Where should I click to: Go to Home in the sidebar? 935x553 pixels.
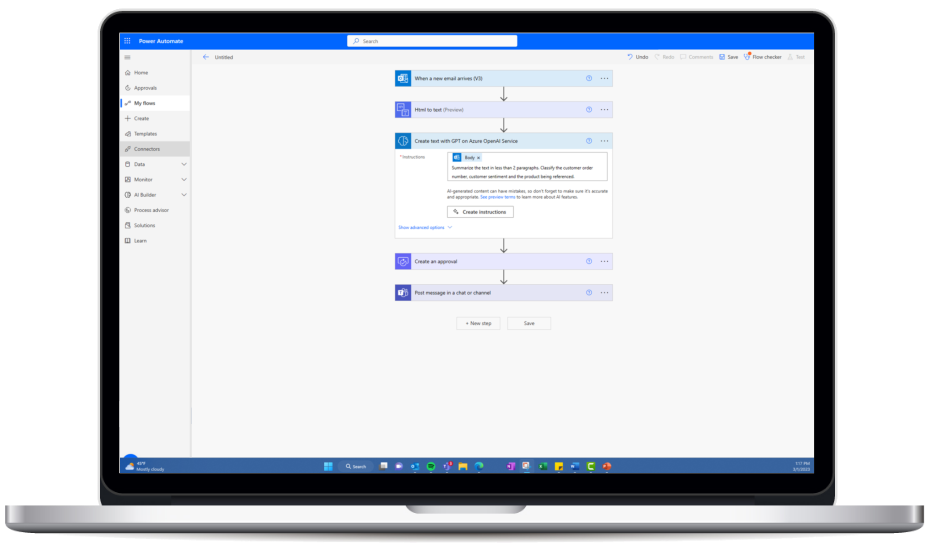click(x=155, y=72)
